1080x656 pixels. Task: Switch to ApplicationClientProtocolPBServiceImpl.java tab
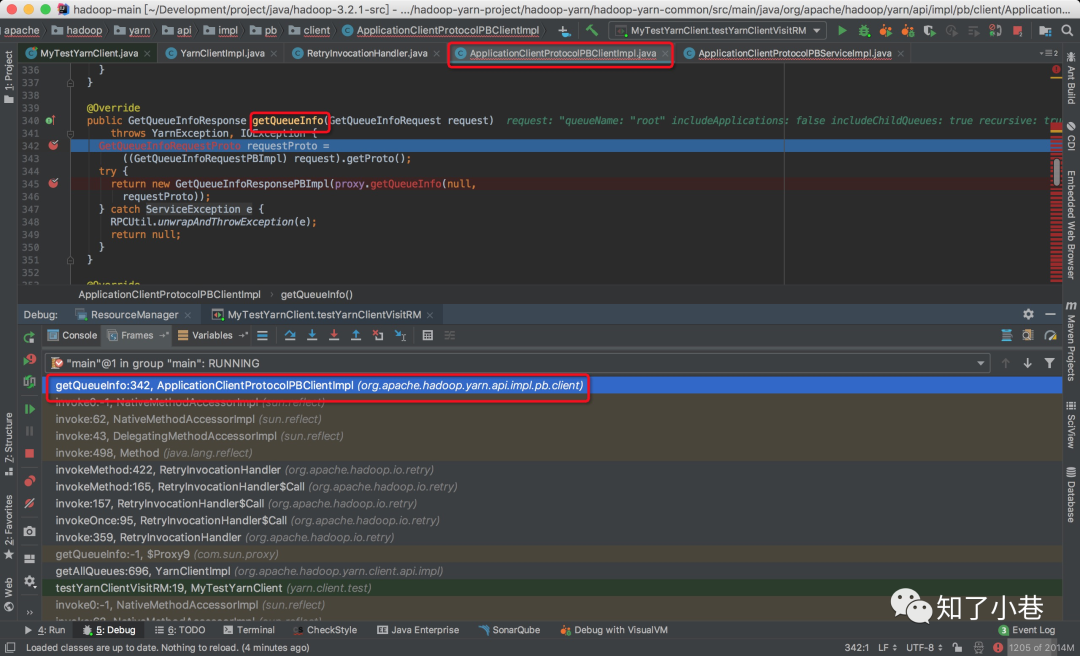(x=795, y=53)
